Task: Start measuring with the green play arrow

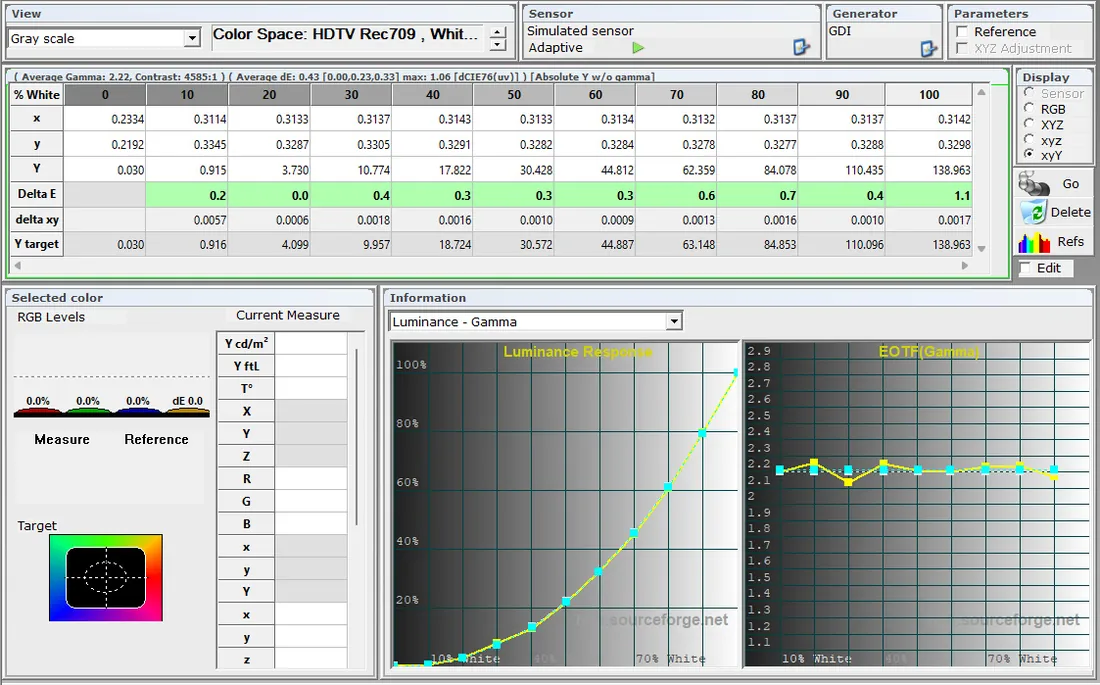Action: click(638, 48)
